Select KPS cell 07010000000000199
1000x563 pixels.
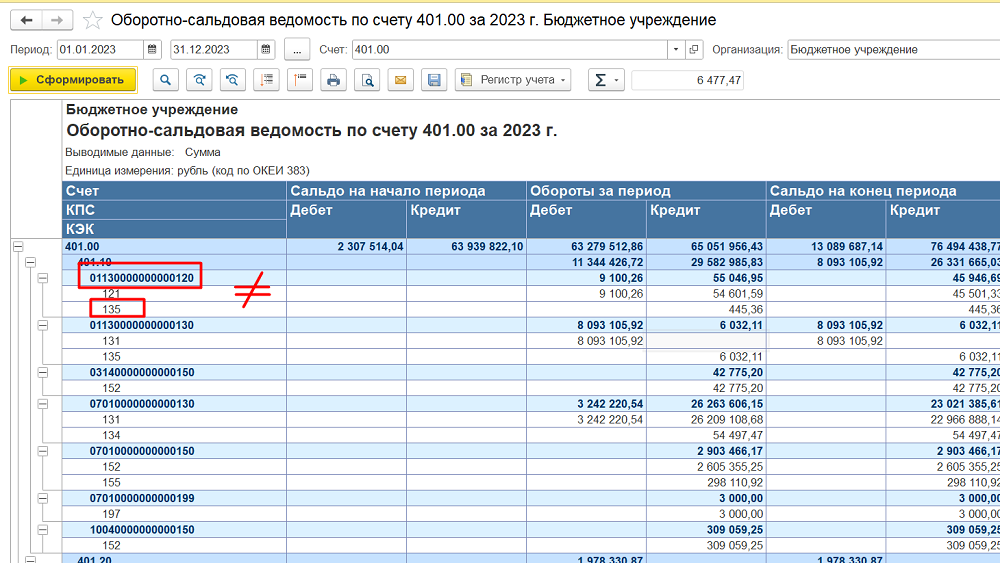(174, 498)
